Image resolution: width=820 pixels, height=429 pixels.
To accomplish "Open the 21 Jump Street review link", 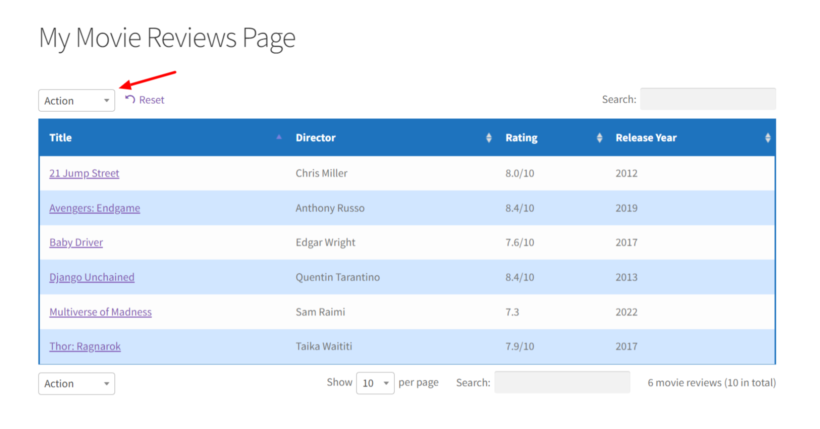I will tap(84, 173).
